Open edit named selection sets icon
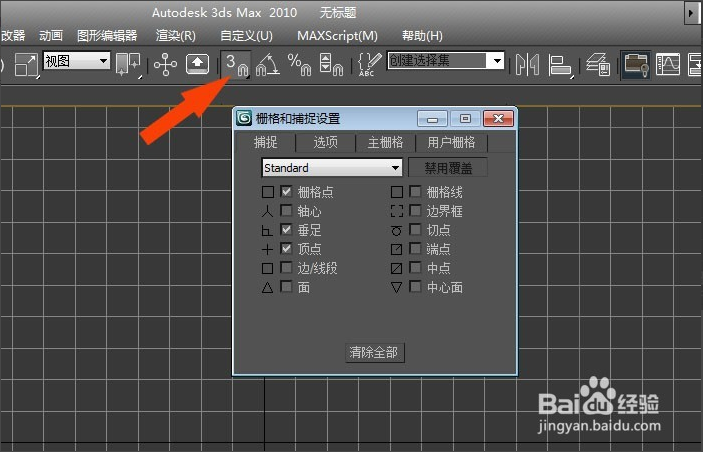Image resolution: width=703 pixels, height=452 pixels. coord(370,64)
